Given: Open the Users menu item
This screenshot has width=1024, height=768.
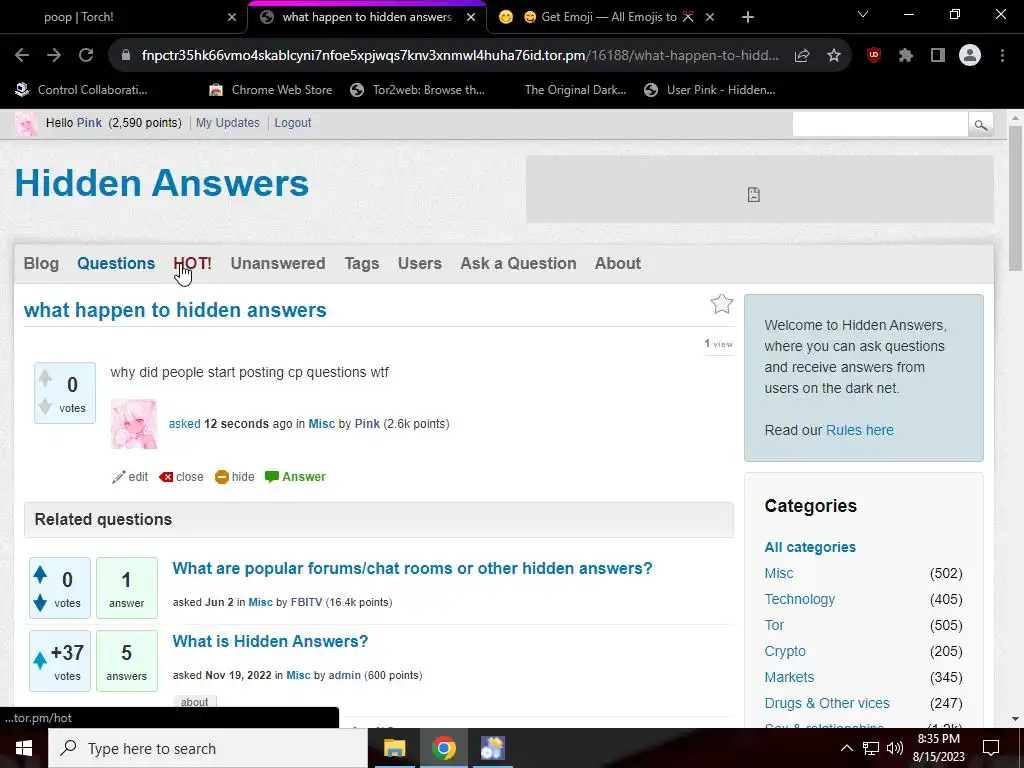Looking at the screenshot, I should pyautogui.click(x=420, y=263).
